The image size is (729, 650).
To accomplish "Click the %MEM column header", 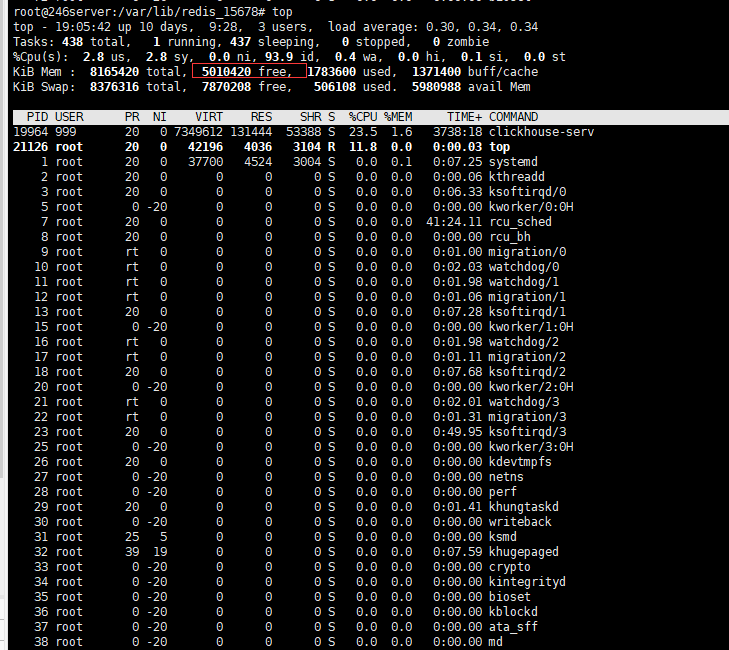I will [398, 117].
